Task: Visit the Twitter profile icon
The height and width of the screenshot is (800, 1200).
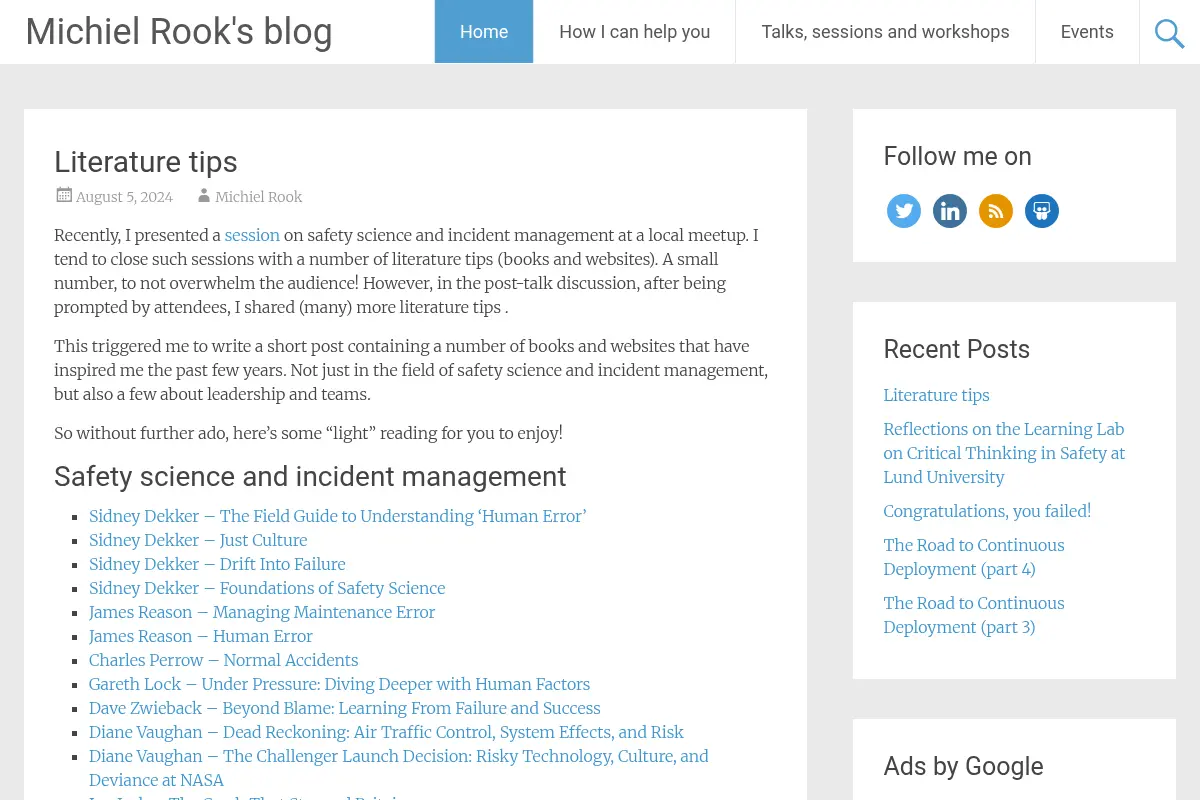Action: pos(904,211)
